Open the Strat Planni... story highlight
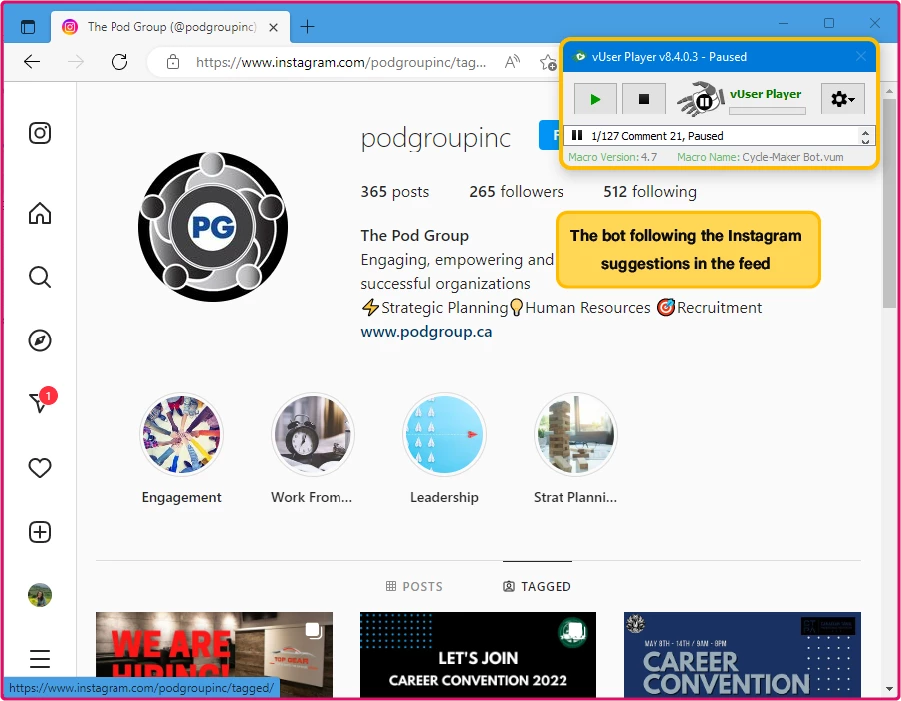The height and width of the screenshot is (701, 901). tap(575, 434)
